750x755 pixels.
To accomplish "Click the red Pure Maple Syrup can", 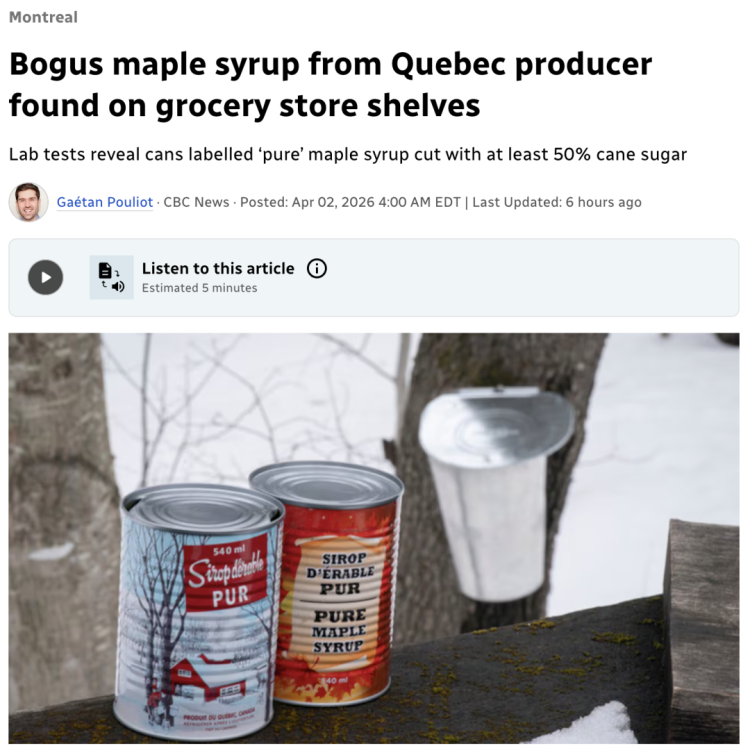I will [337, 583].
